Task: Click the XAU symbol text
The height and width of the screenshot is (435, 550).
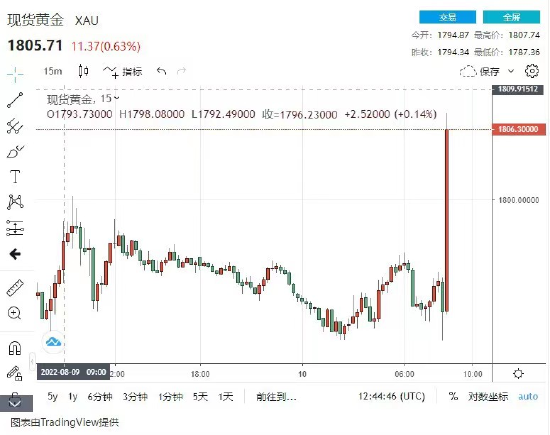Action: click(x=87, y=20)
